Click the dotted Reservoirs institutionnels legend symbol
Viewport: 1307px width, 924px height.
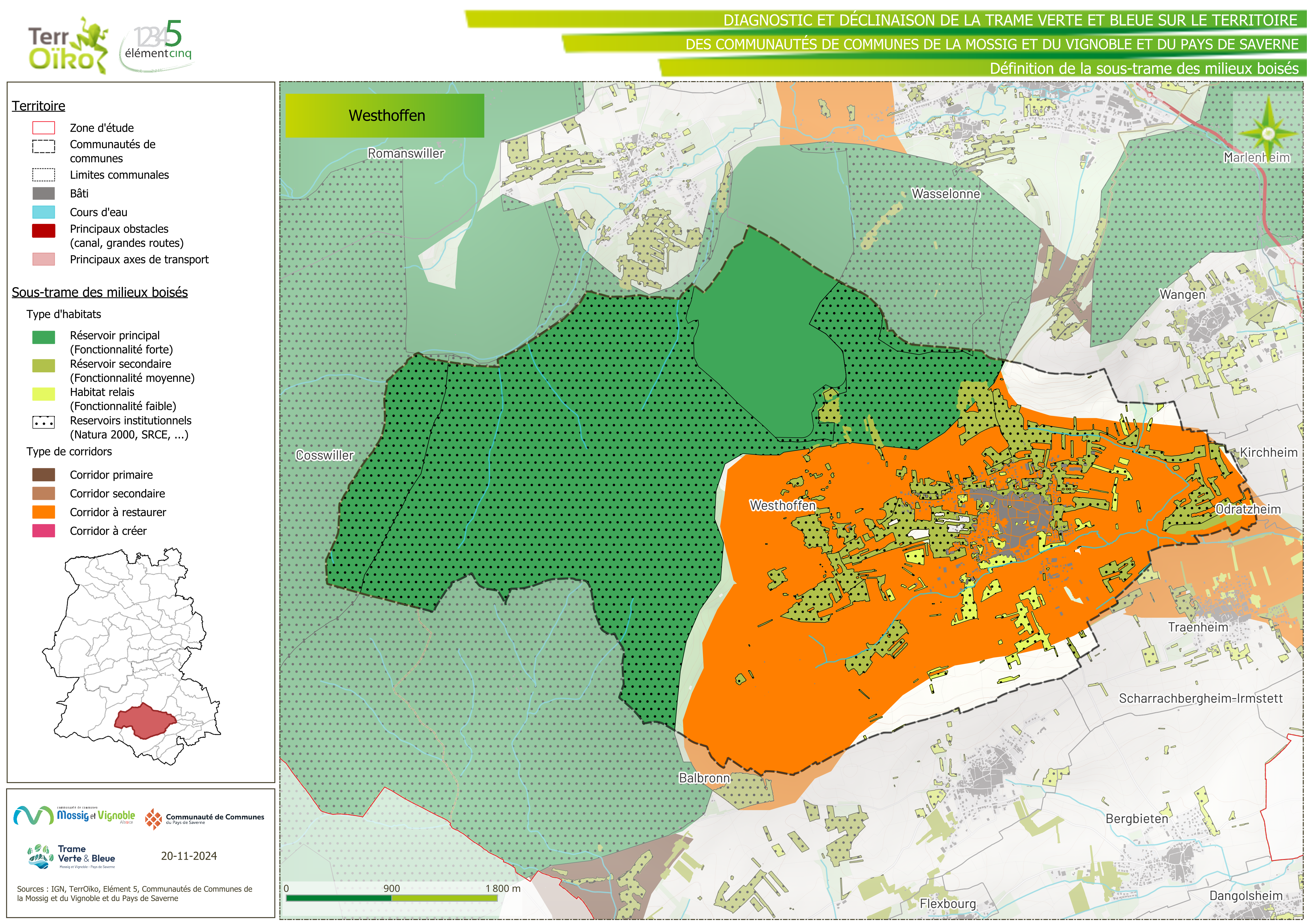coord(44,422)
